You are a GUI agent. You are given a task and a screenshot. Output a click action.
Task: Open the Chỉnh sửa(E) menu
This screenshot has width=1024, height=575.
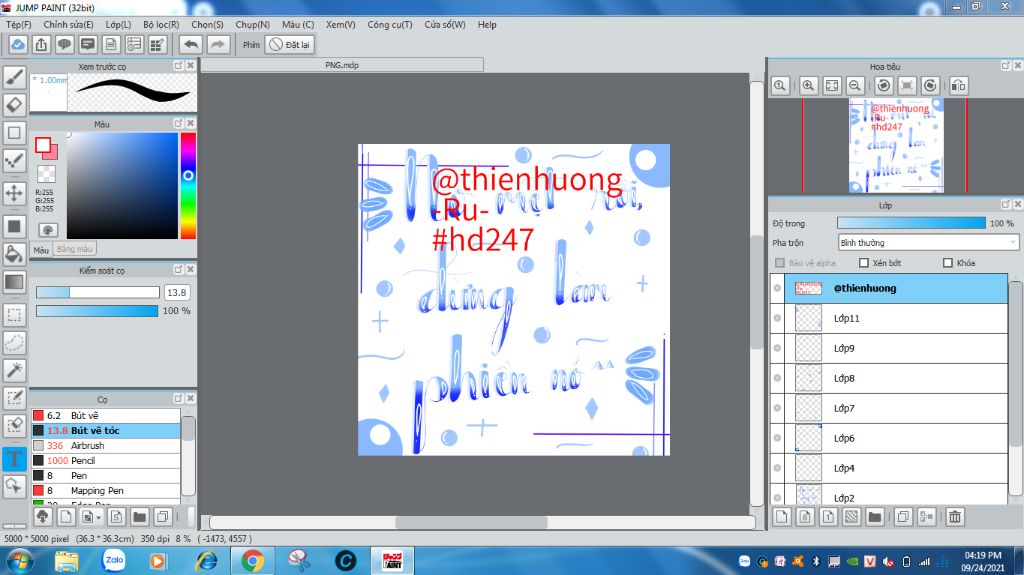(69, 24)
